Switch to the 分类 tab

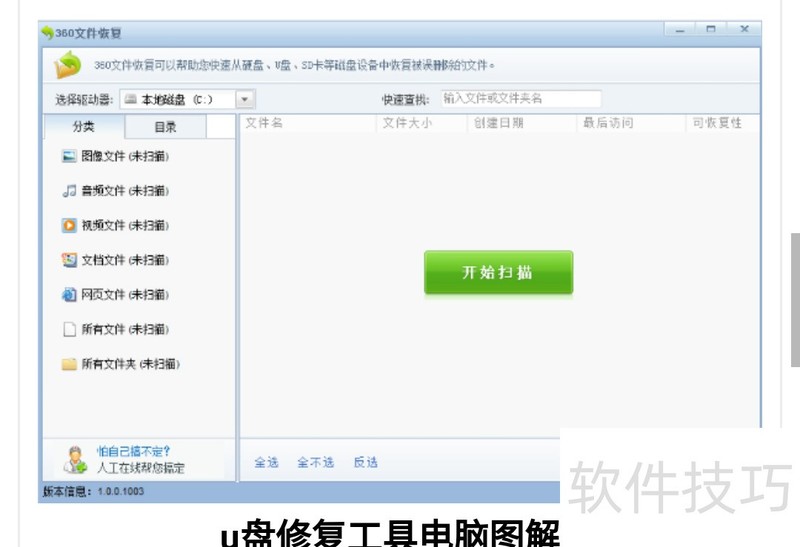pyautogui.click(x=84, y=127)
